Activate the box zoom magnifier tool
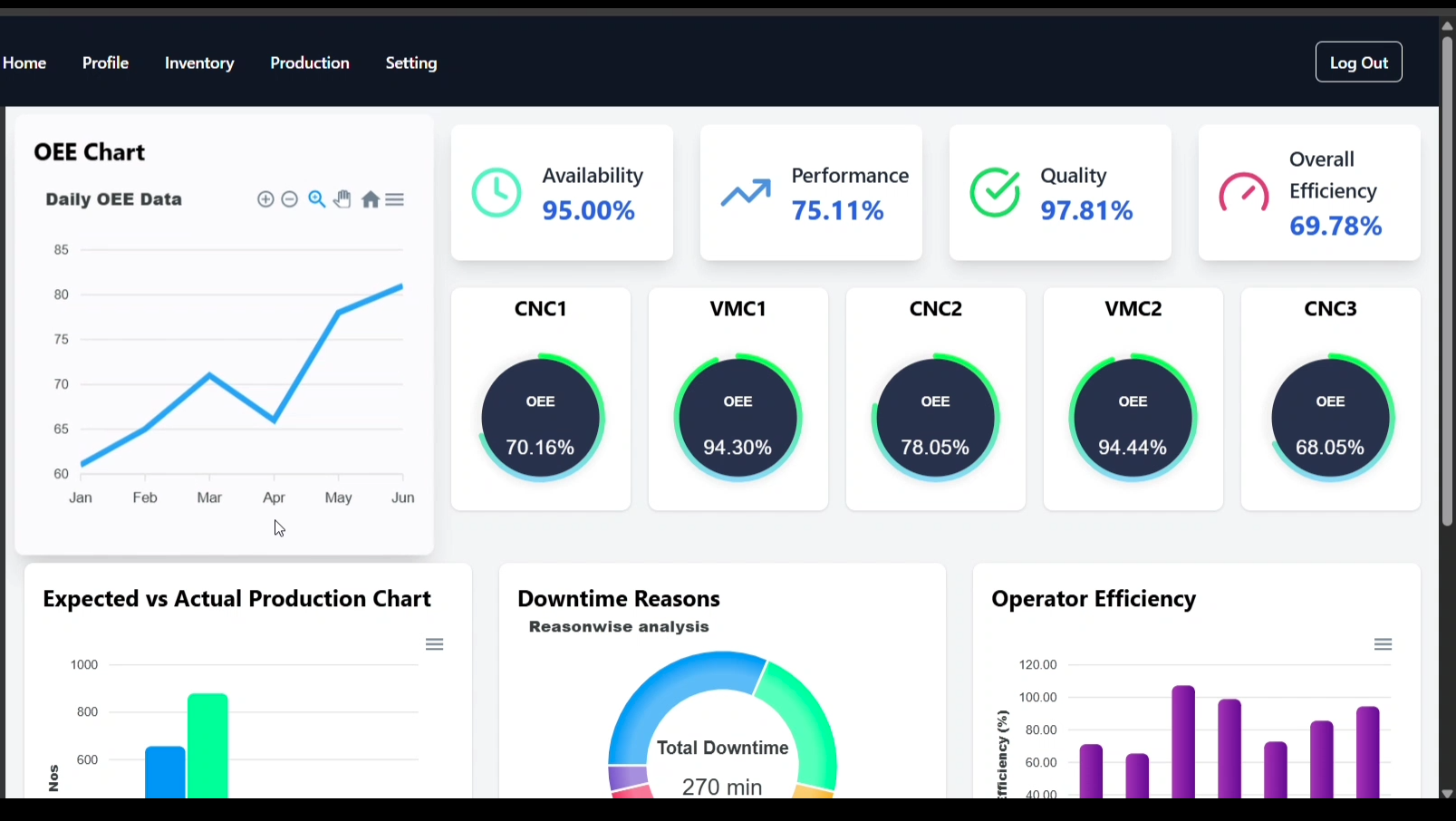Image resolution: width=1456 pixels, height=821 pixels. [316, 199]
